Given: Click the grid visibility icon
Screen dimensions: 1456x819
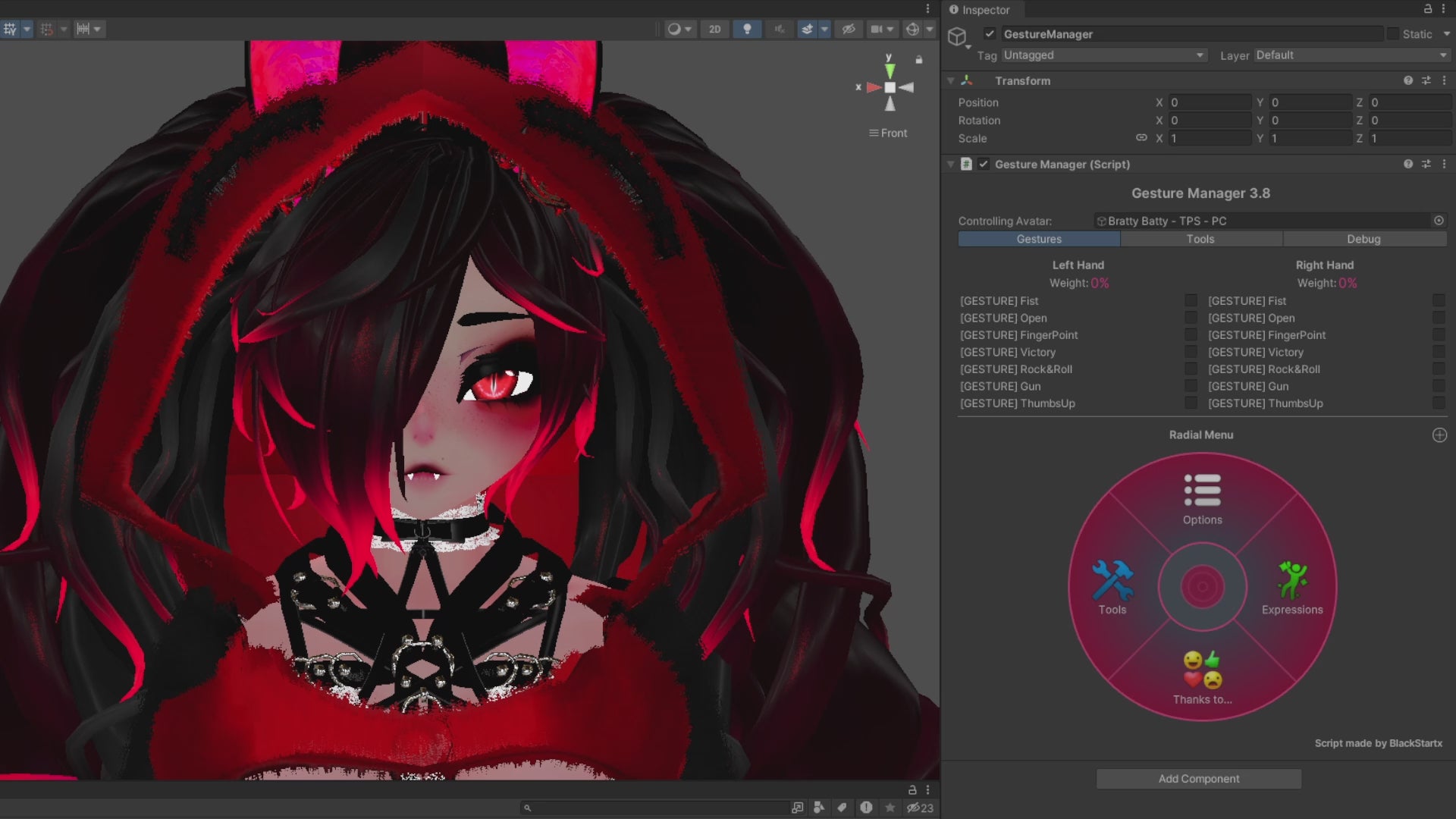Looking at the screenshot, I should (x=10, y=29).
